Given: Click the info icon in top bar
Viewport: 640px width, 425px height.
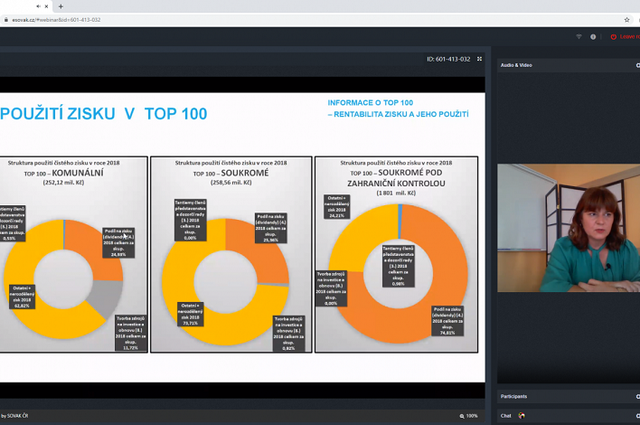Looking at the screenshot, I should 593,36.
